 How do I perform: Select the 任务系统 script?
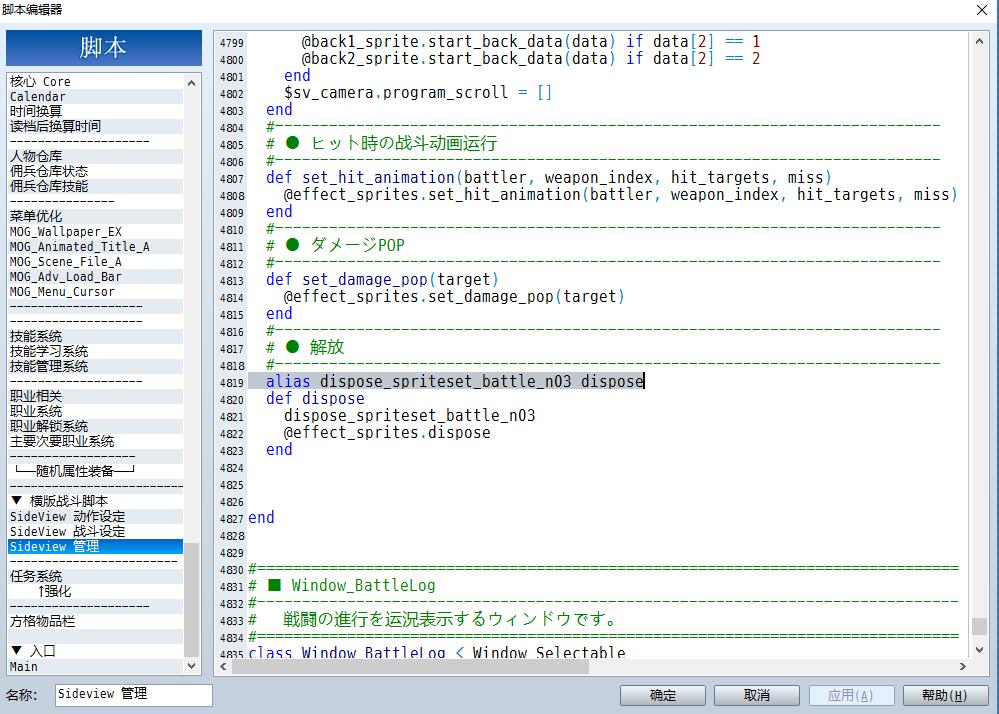click(x=96, y=576)
